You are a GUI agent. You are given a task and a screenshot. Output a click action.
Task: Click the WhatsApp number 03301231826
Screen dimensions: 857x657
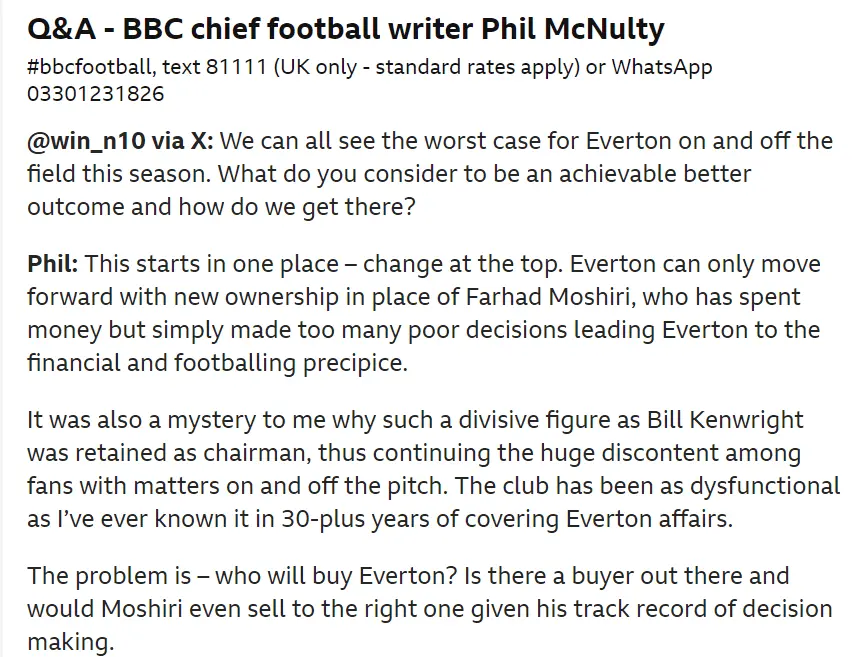95,94
